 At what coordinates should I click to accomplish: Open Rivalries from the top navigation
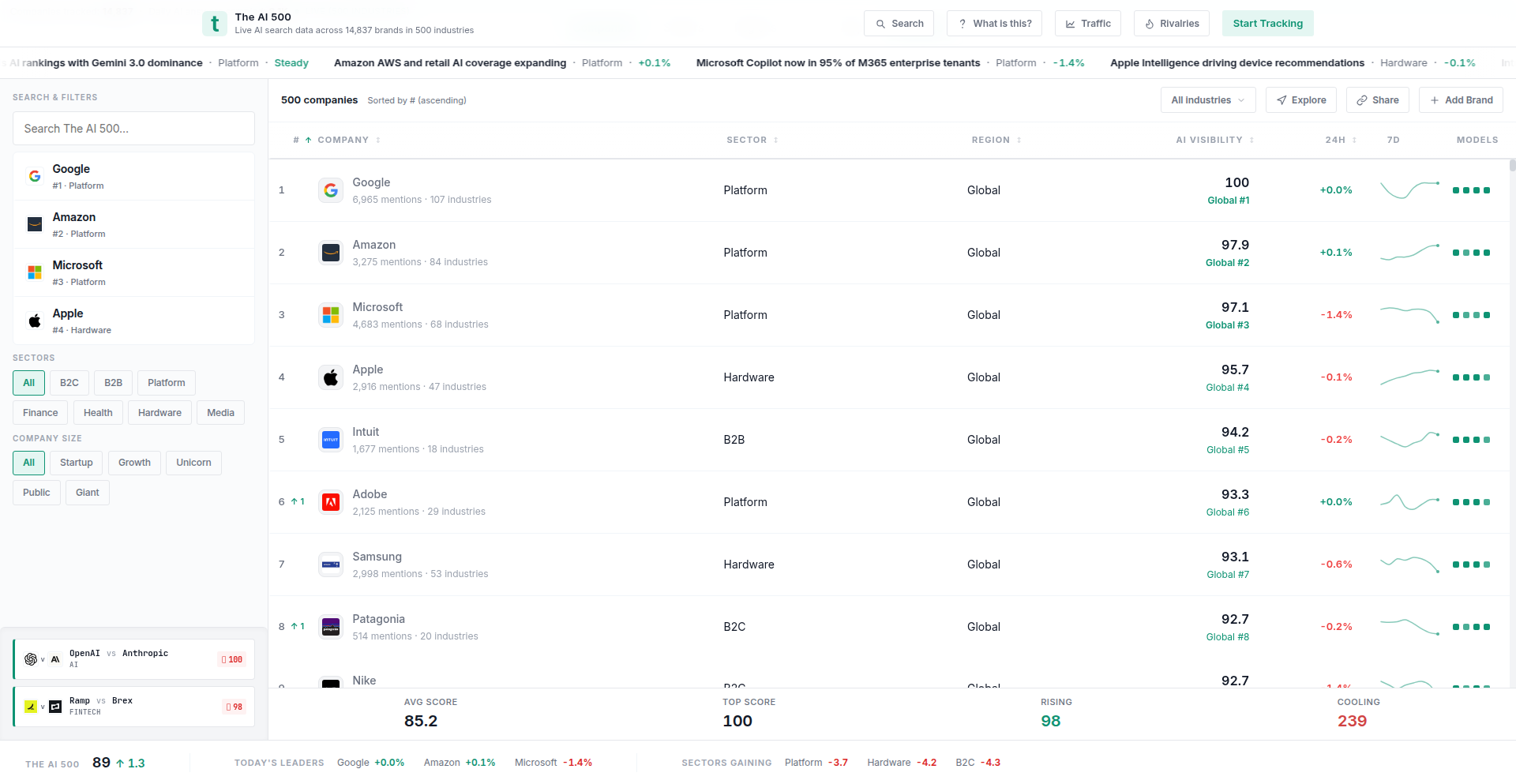click(1171, 24)
